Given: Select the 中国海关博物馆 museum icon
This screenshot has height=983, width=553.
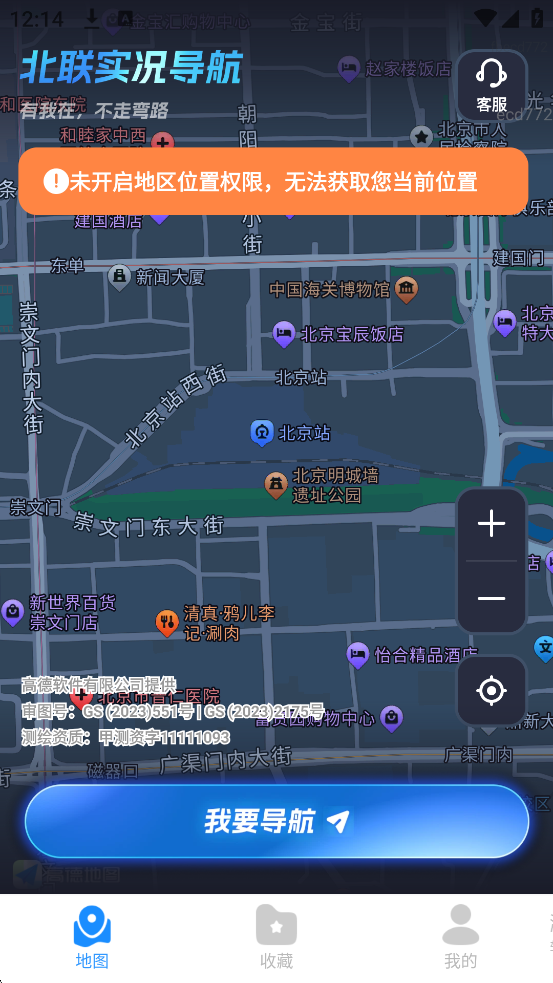Looking at the screenshot, I should tap(407, 290).
